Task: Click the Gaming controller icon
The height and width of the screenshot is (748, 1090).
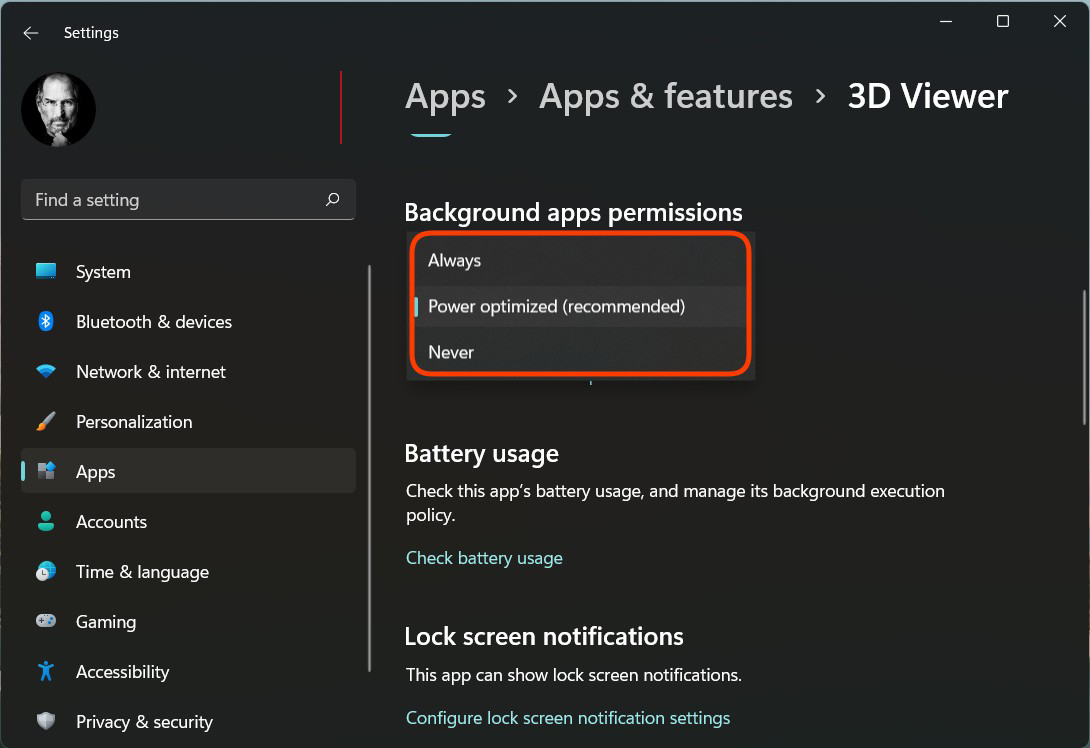Action: (x=46, y=621)
